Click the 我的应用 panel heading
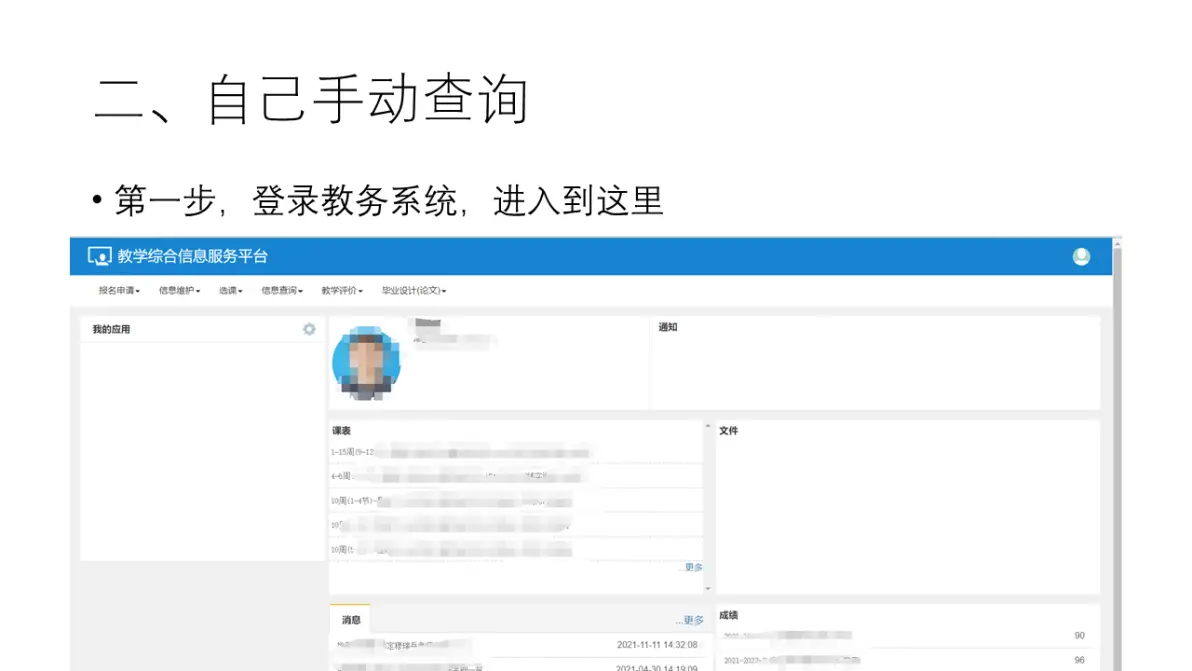 pos(111,329)
